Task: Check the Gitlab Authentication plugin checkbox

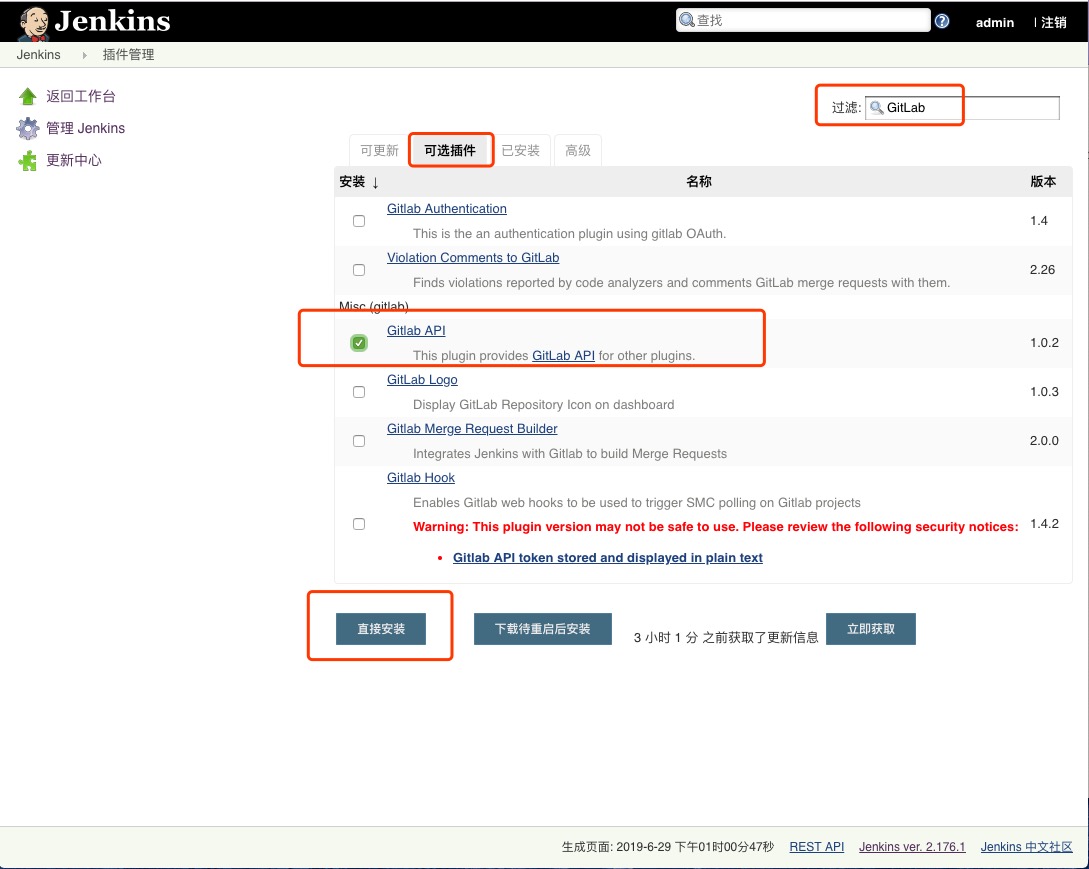Action: pyautogui.click(x=359, y=221)
